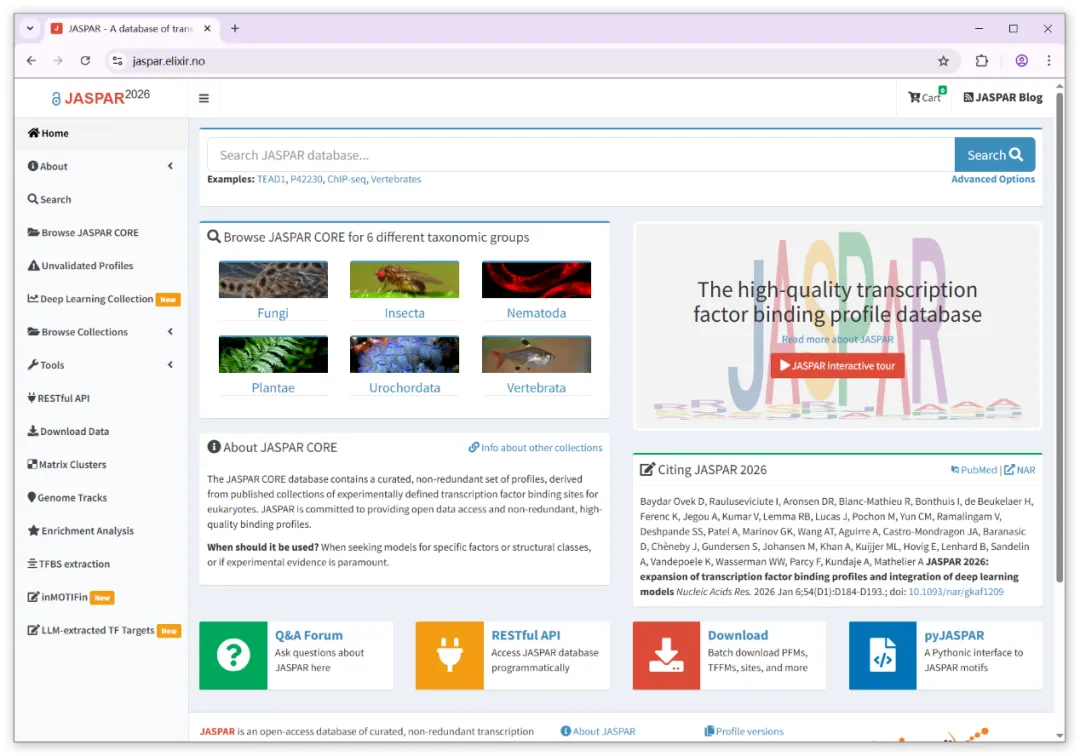1080x756 pixels.
Task: Open the browser profile icon
Action: click(1021, 61)
